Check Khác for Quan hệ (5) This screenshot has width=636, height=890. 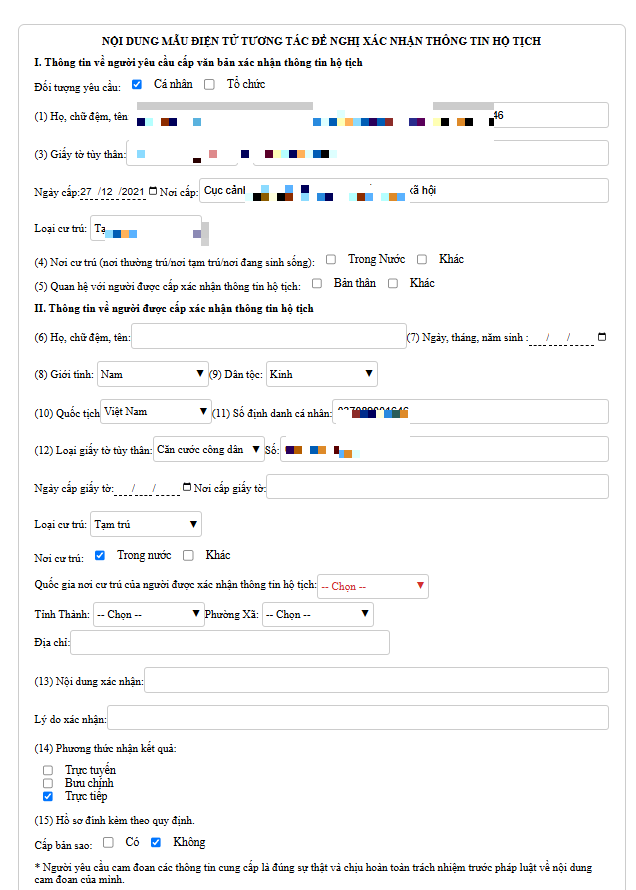(393, 283)
